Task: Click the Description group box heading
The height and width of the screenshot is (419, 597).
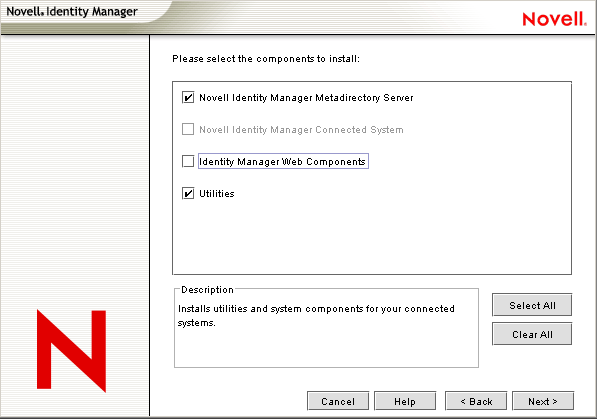Action: pos(207,289)
